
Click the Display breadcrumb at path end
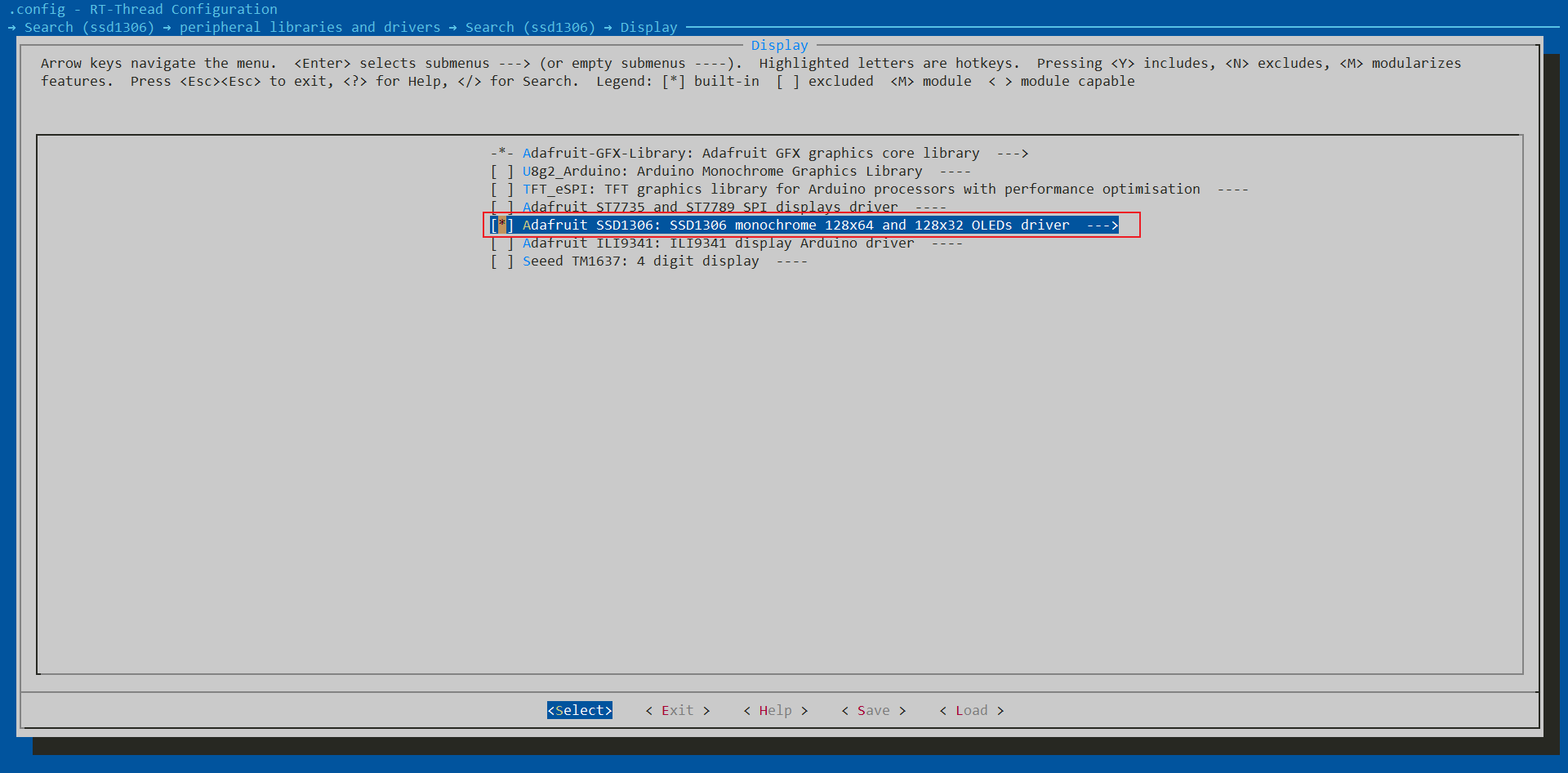649,28
